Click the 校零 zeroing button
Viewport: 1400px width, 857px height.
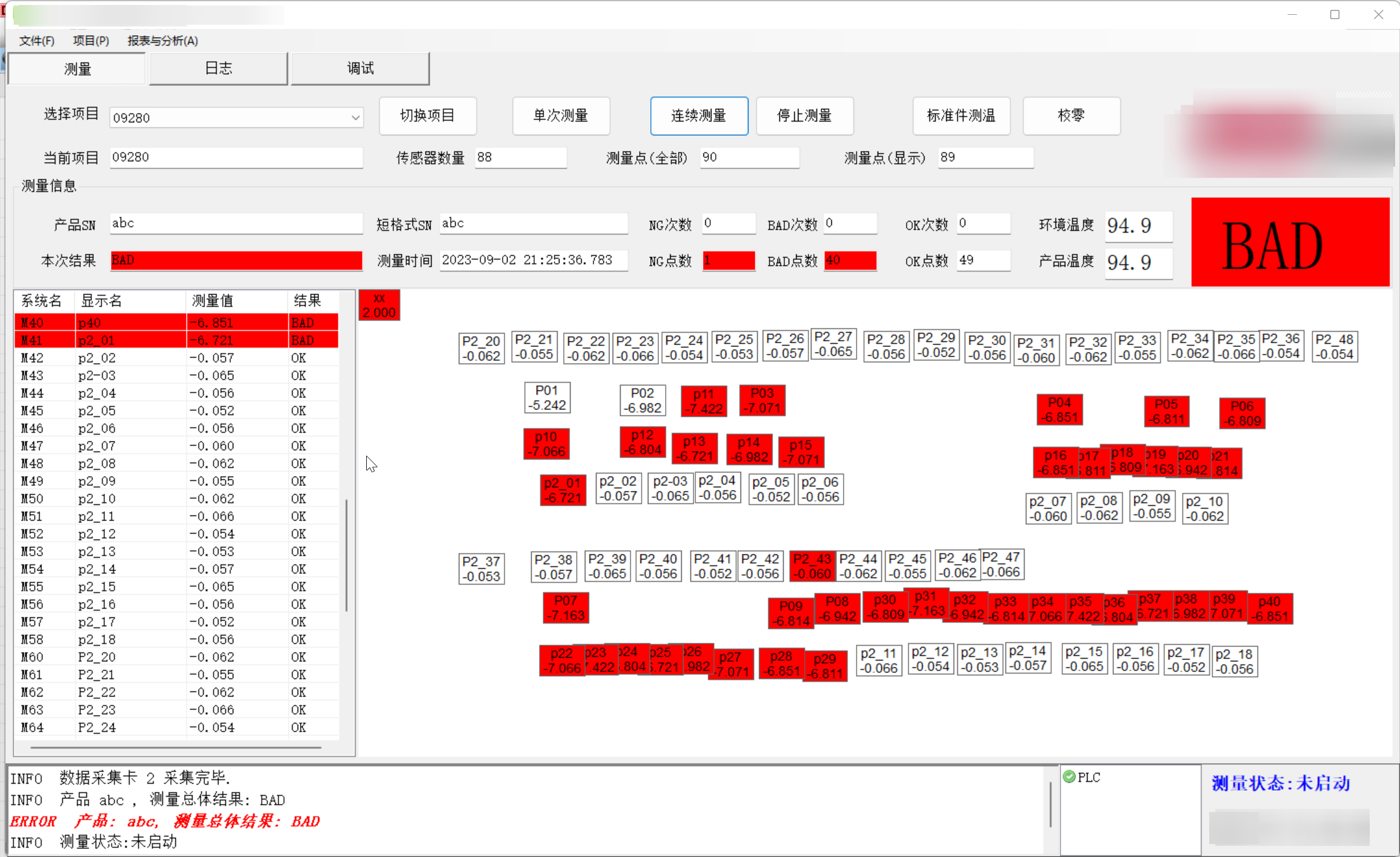tap(1071, 115)
